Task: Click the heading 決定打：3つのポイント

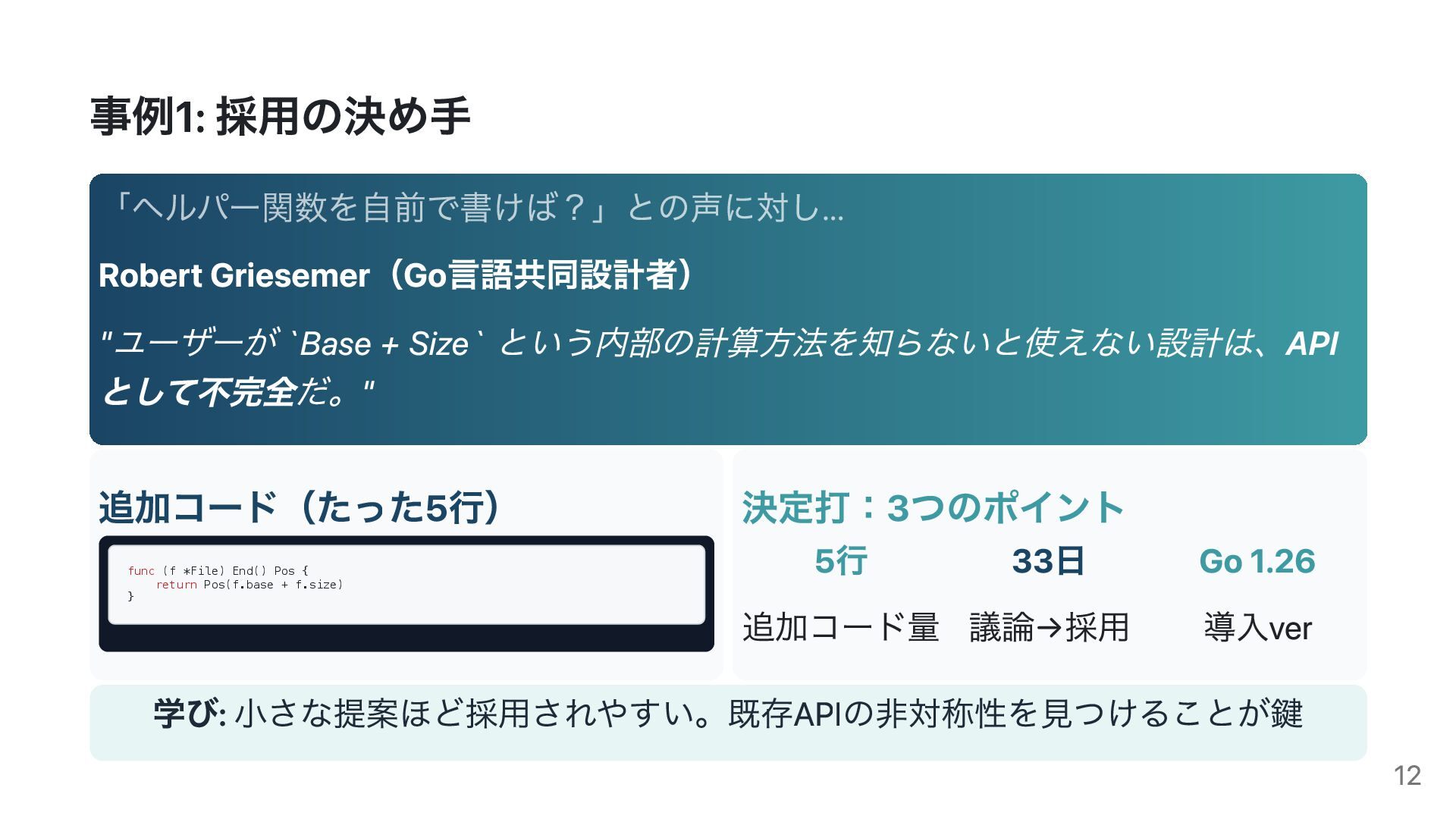Action: (x=933, y=507)
